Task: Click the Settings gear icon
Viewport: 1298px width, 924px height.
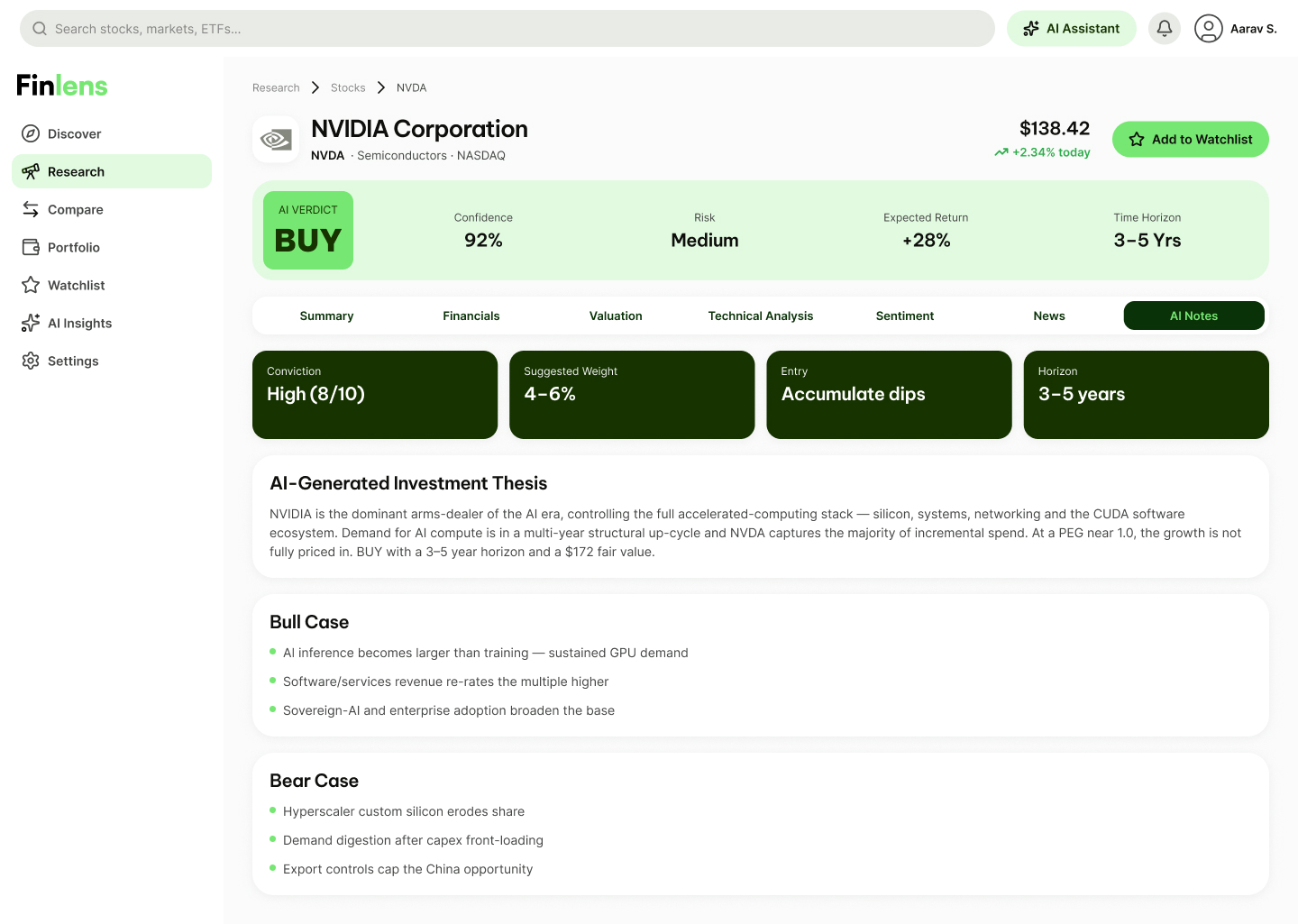Action: point(31,361)
